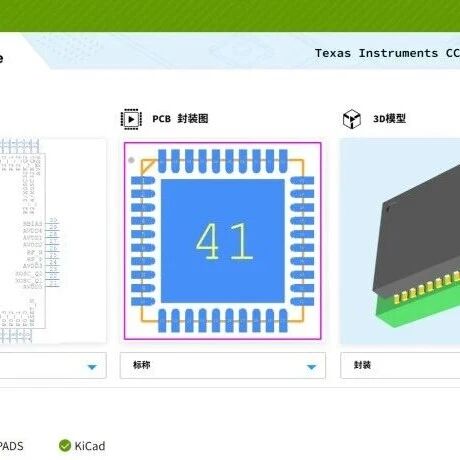The width and height of the screenshot is (460, 460).
Task: Open the schematic symbol pin preview
Action: (53, 241)
